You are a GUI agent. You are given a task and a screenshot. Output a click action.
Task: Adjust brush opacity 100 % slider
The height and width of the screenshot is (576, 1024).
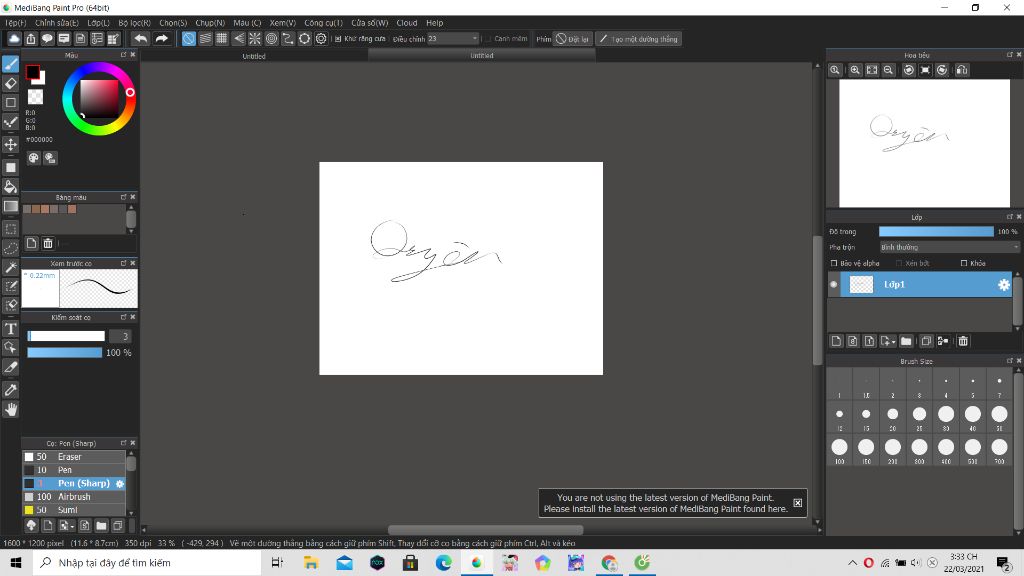click(x=64, y=353)
